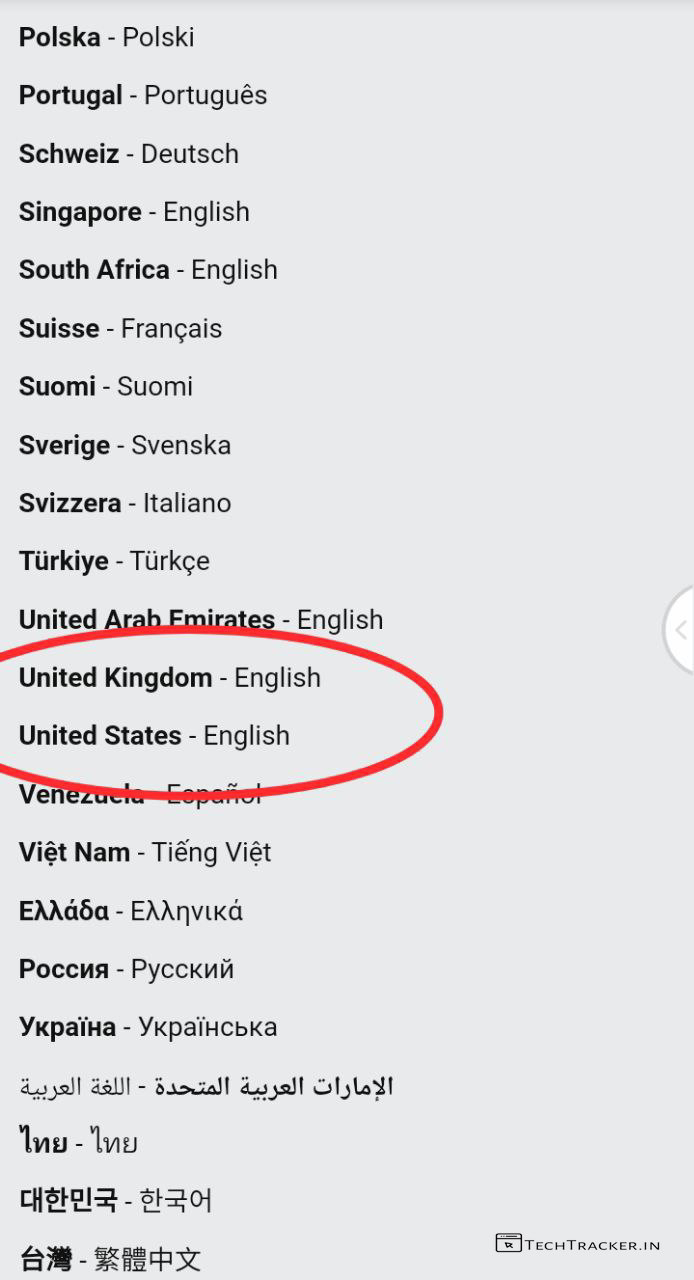Pick Sverige - Svenska region

[125, 445]
